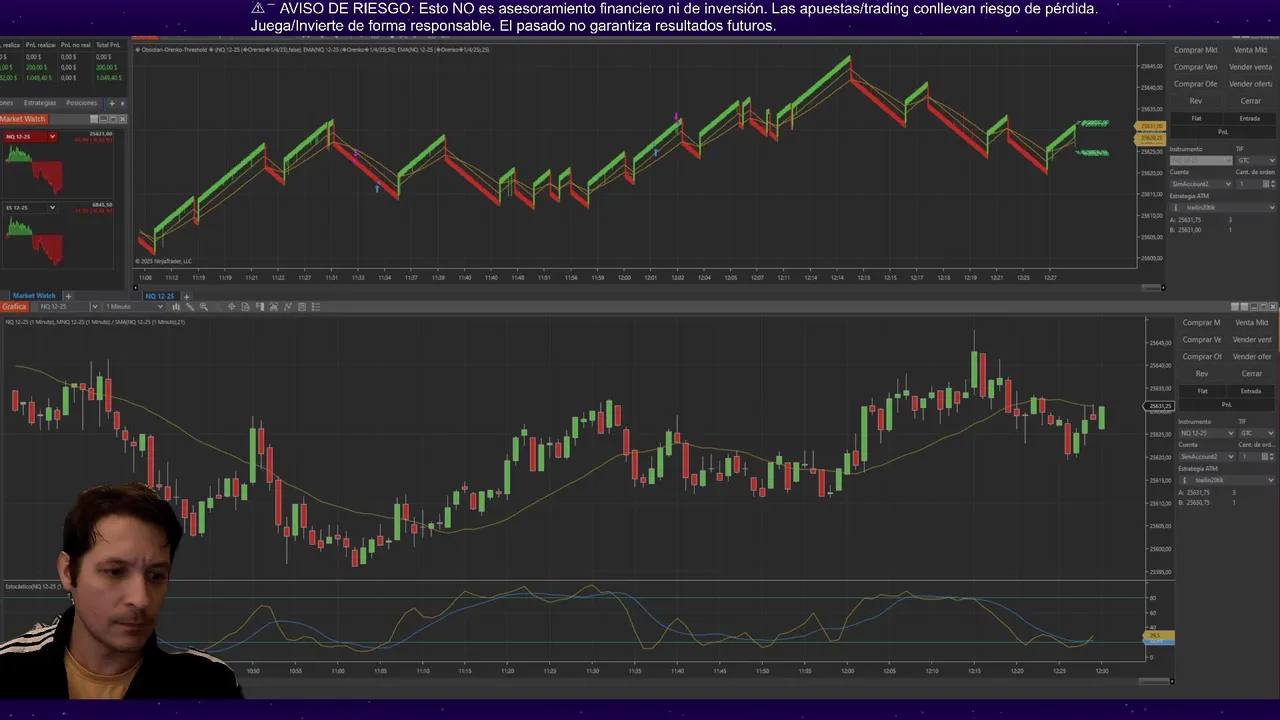The width and height of the screenshot is (1280, 720).
Task: Open the ATM strategy dropdown in upper panel
Action: click(x=1223, y=208)
